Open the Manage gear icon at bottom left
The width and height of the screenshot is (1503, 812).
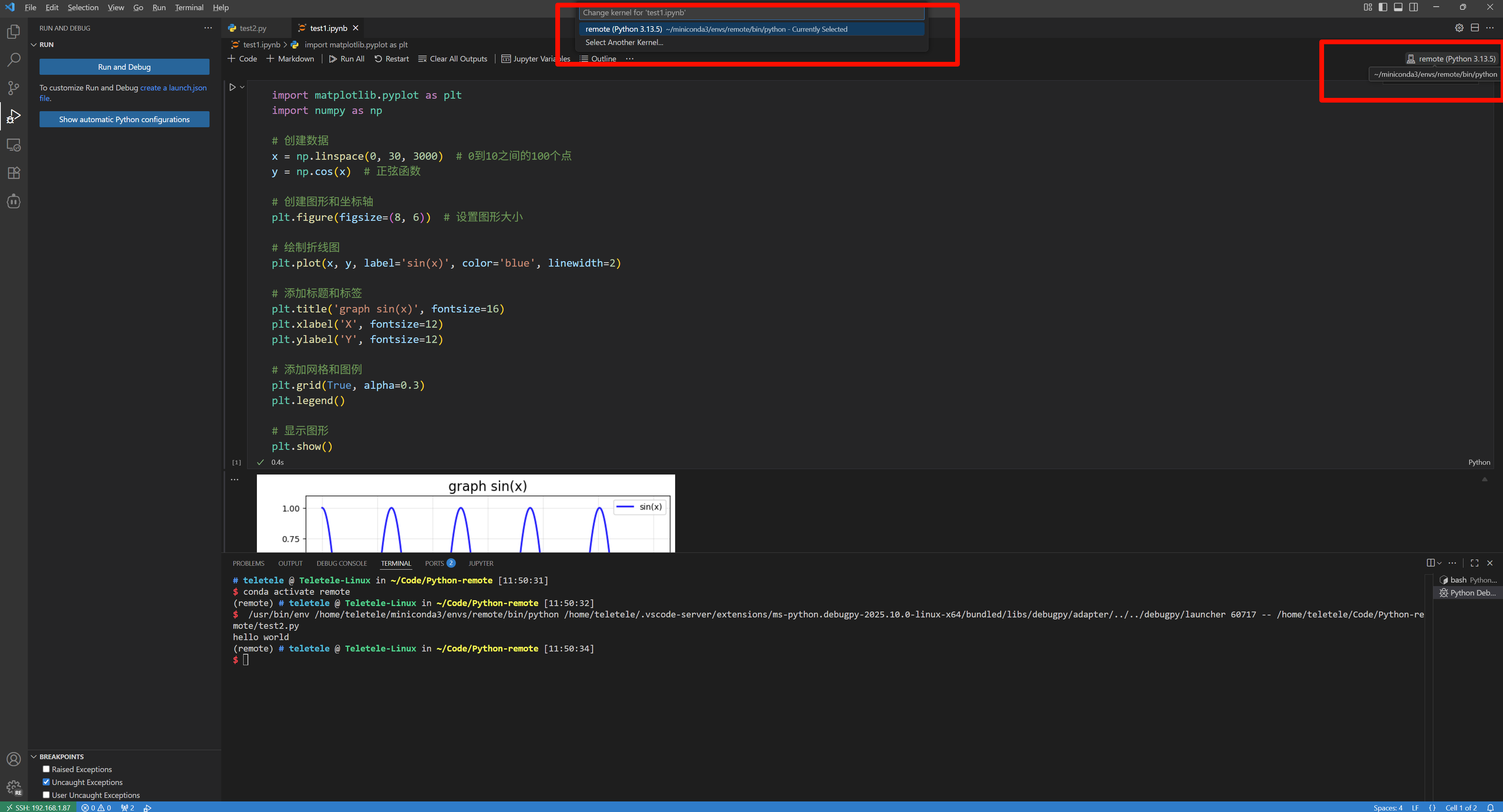pyautogui.click(x=13, y=787)
